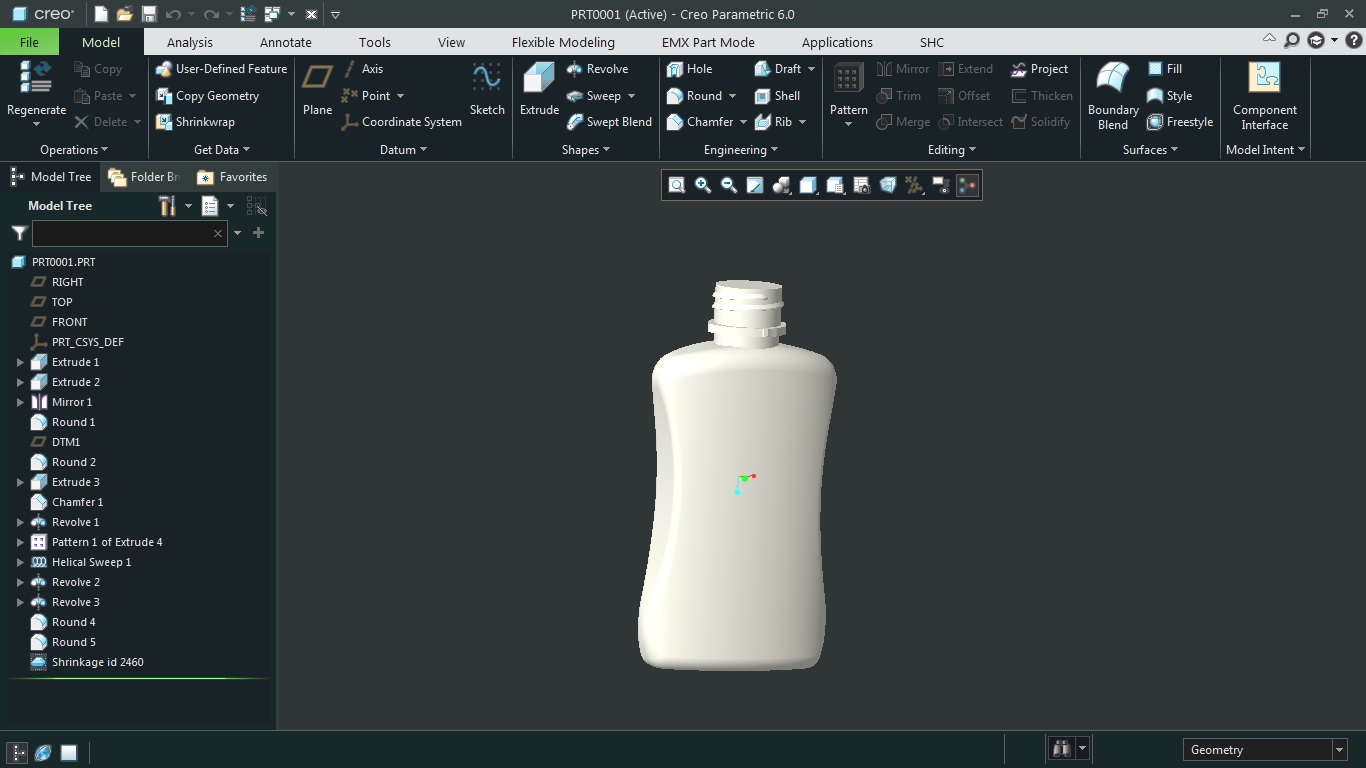Viewport: 1366px width, 768px height.
Task: Click Shrinkwrap button
Action: (x=195, y=122)
